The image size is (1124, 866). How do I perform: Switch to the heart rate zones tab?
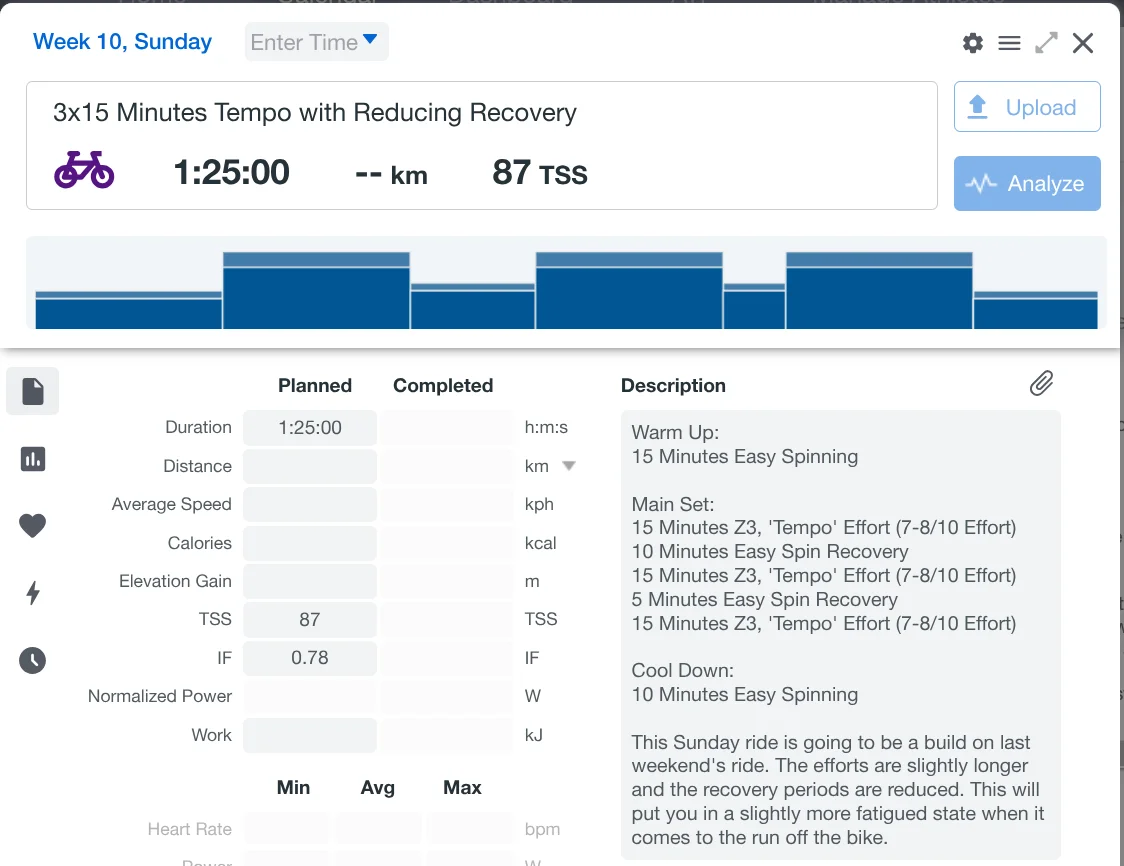click(x=33, y=525)
